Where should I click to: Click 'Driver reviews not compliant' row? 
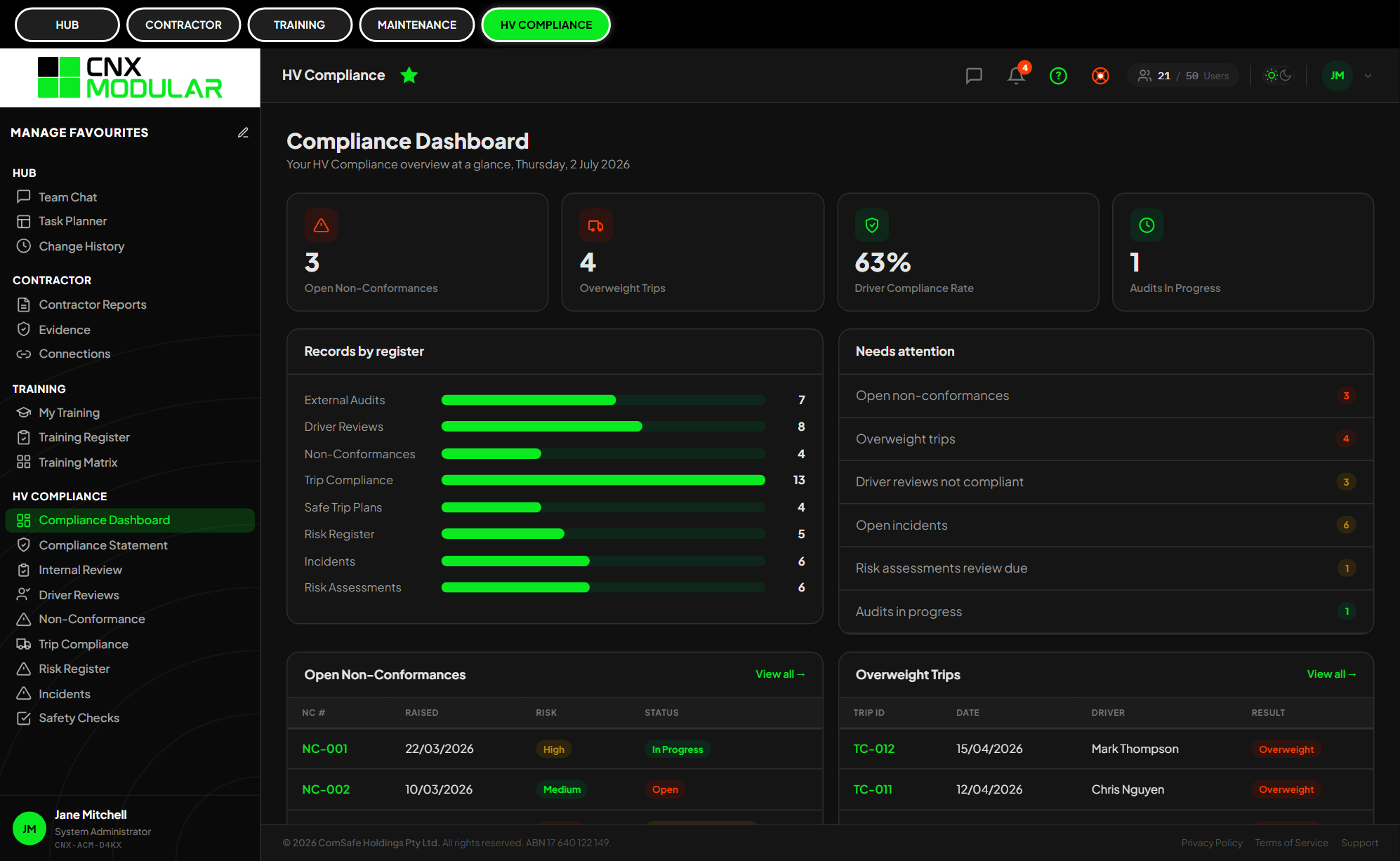[x=1106, y=482]
